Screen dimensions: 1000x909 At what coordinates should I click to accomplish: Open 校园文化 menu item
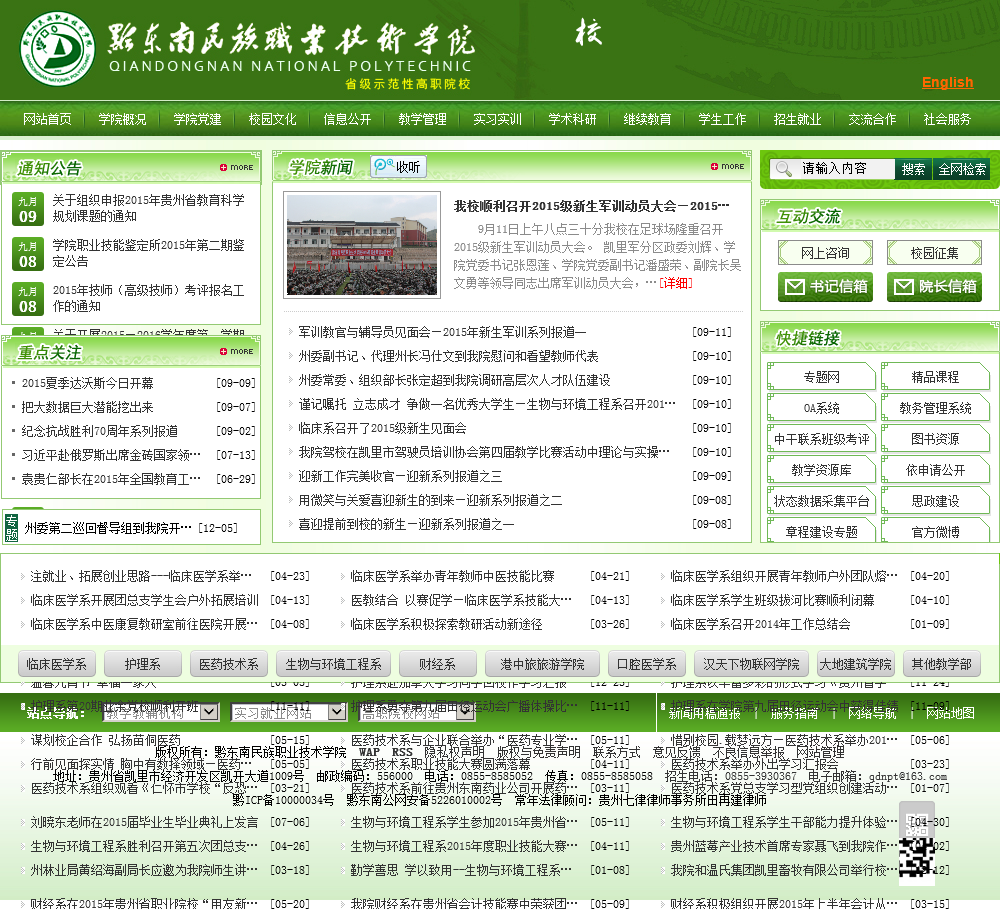[x=272, y=119]
